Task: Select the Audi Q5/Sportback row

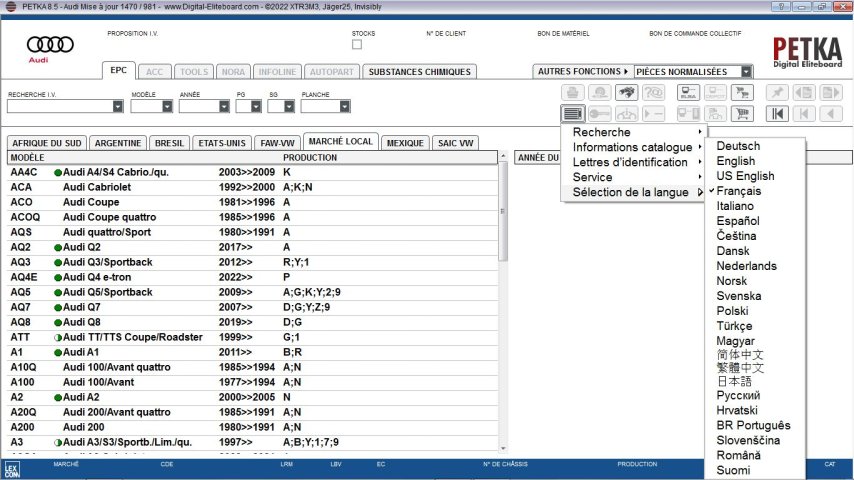Action: click(x=253, y=292)
